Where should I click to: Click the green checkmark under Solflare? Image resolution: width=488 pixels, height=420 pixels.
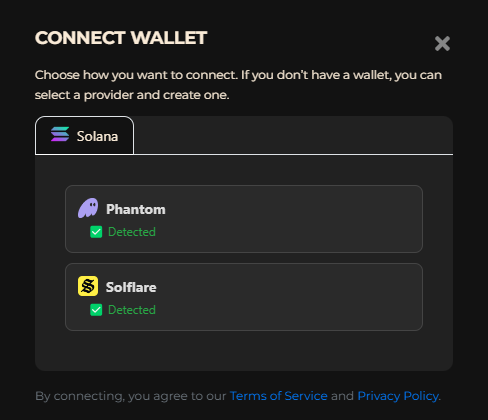point(96,310)
